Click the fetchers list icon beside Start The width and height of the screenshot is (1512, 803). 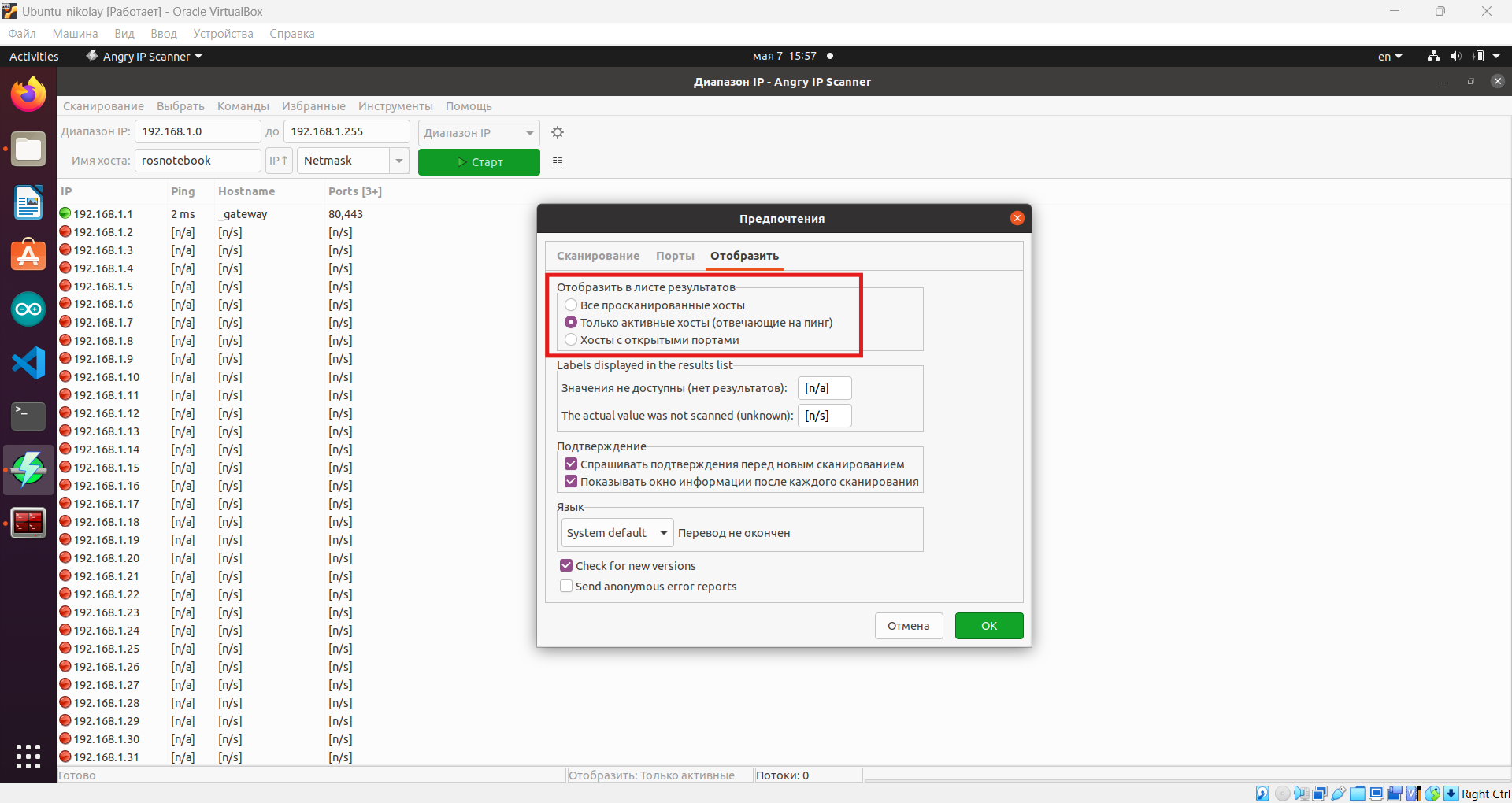(x=558, y=161)
